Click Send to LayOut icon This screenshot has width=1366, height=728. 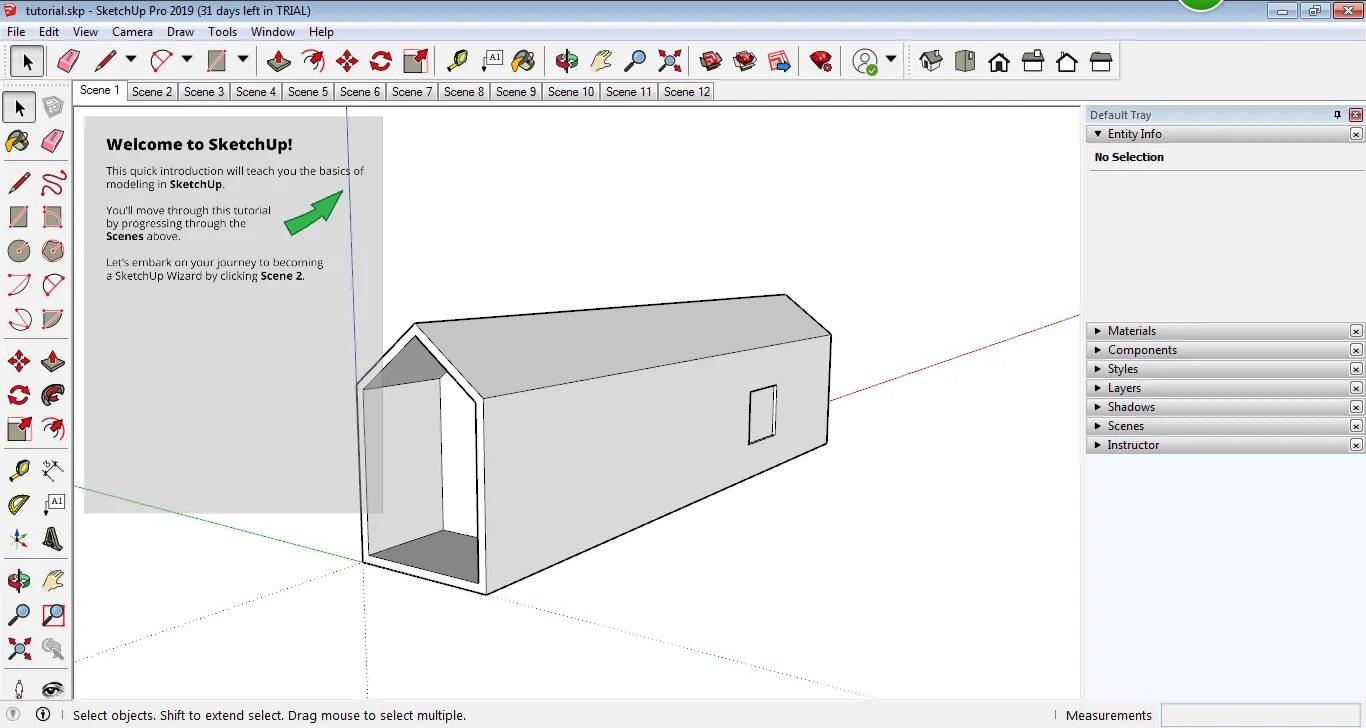tap(779, 61)
